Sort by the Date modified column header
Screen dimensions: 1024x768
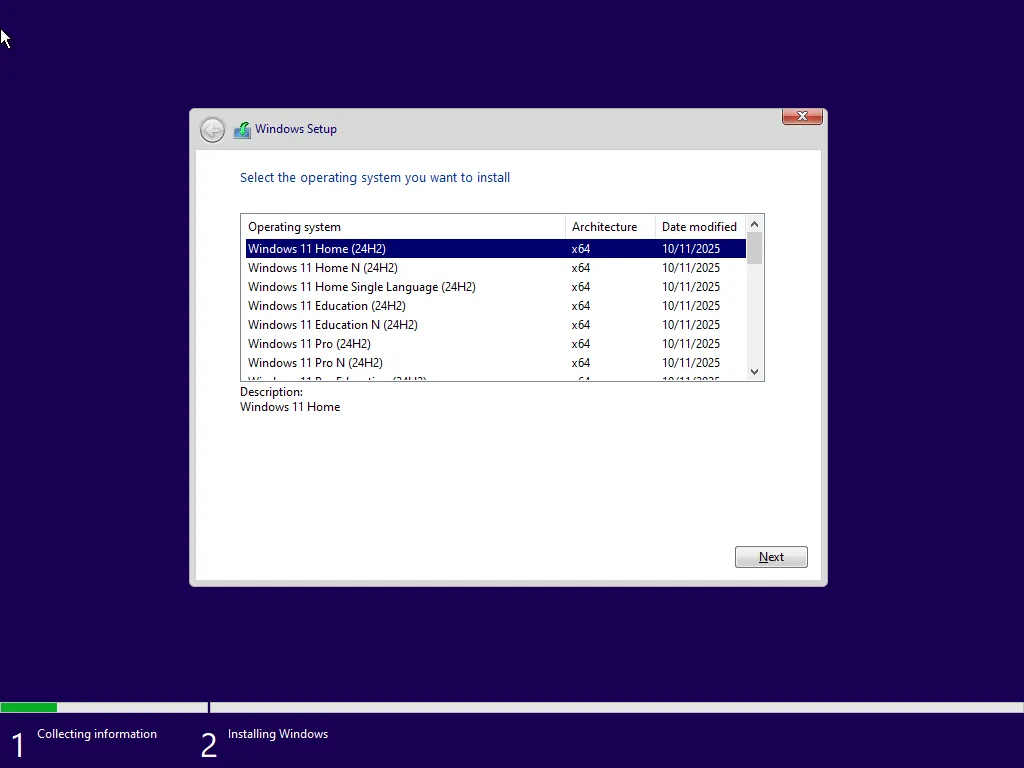(699, 226)
